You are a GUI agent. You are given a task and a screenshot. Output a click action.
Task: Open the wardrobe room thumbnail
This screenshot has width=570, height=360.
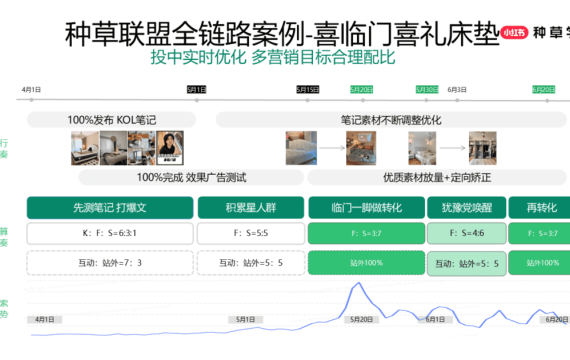(483, 148)
